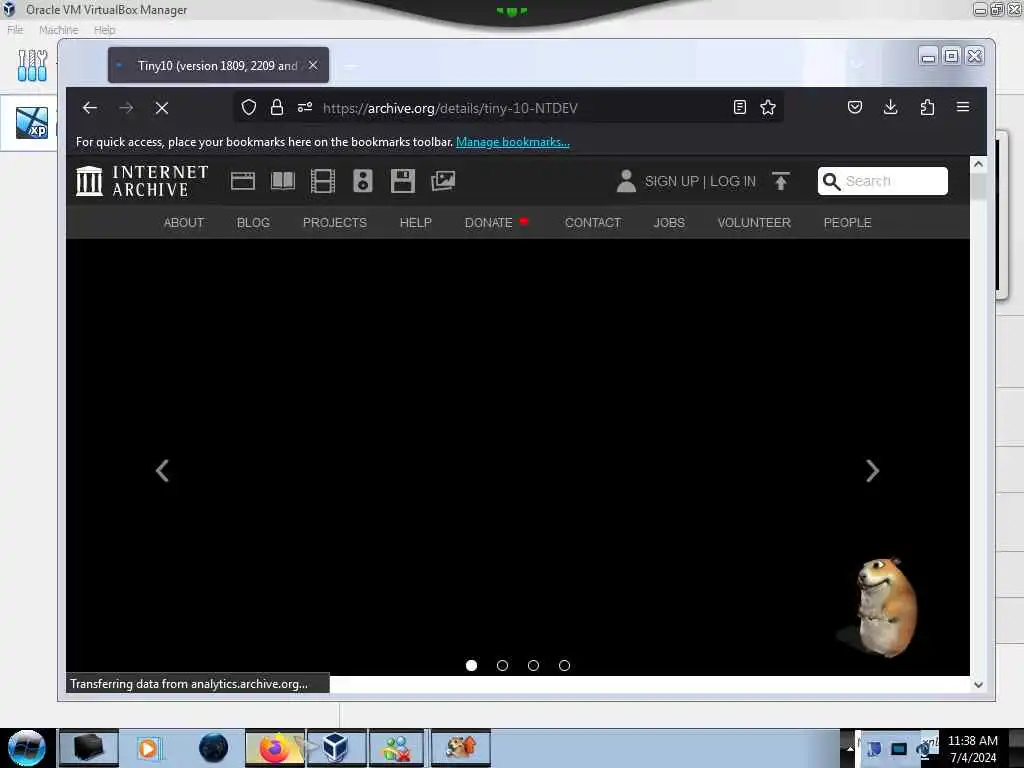Screen dimensions: 1024x768
Task: Select the Tiny10 browser tab
Action: tap(218, 65)
